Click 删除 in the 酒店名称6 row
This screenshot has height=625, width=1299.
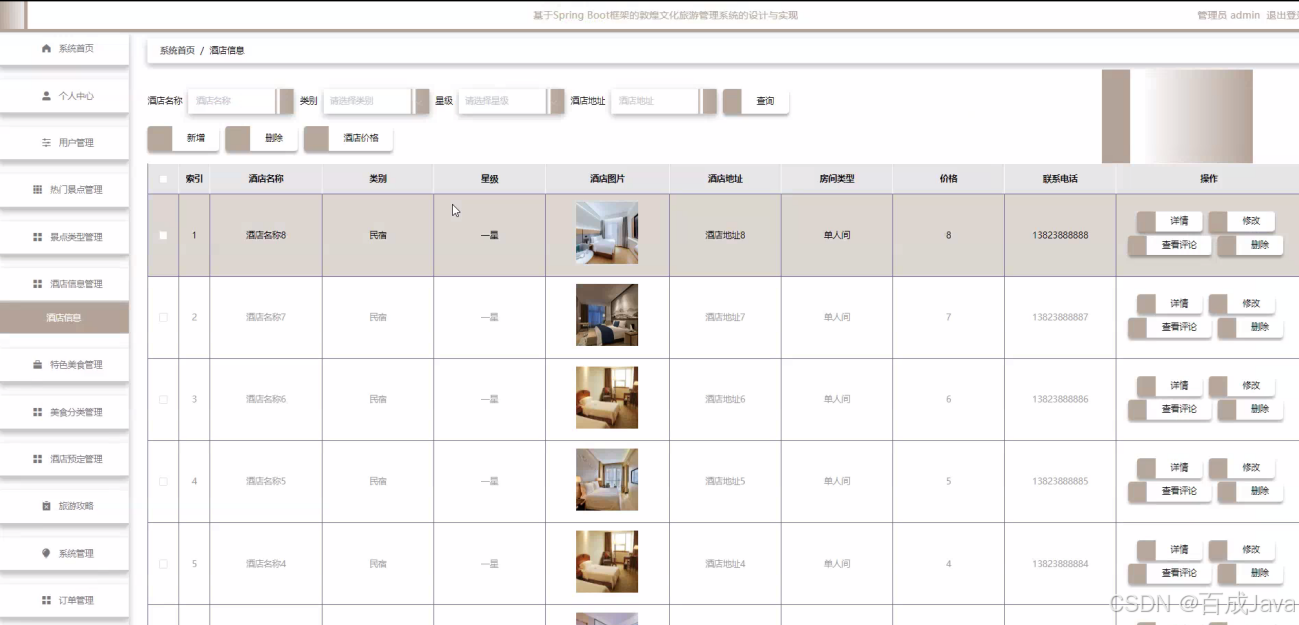pos(1250,409)
